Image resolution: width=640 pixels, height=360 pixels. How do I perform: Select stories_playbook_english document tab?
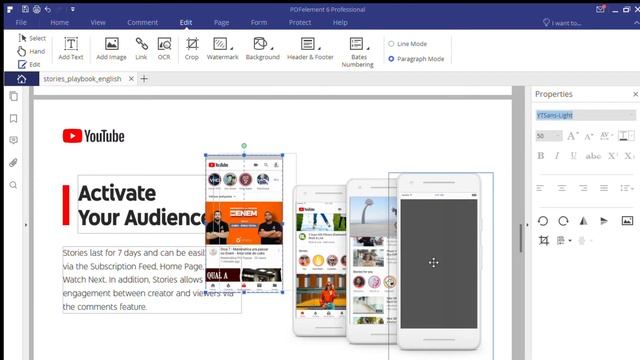[82, 79]
